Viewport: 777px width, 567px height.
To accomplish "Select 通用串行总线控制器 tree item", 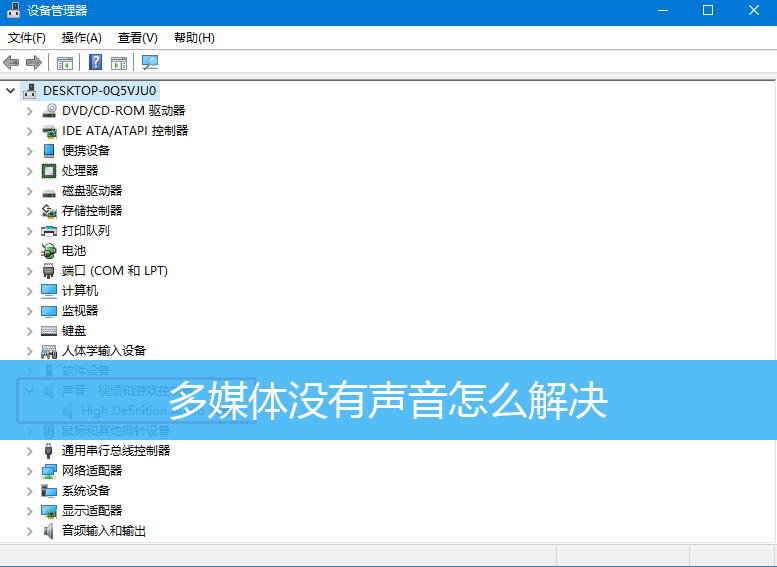I will (x=116, y=451).
